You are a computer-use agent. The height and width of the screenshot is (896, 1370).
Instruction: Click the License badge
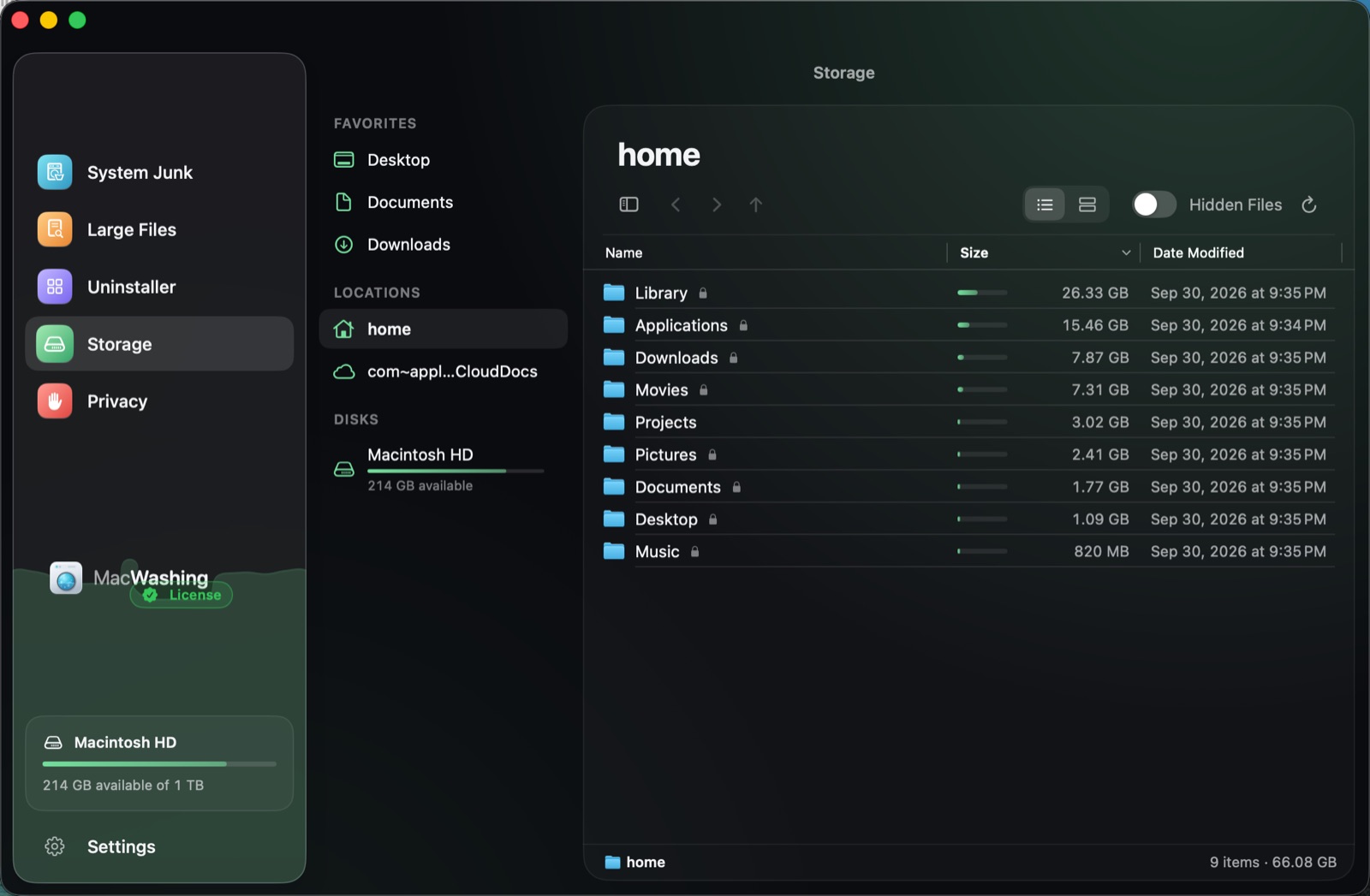182,595
